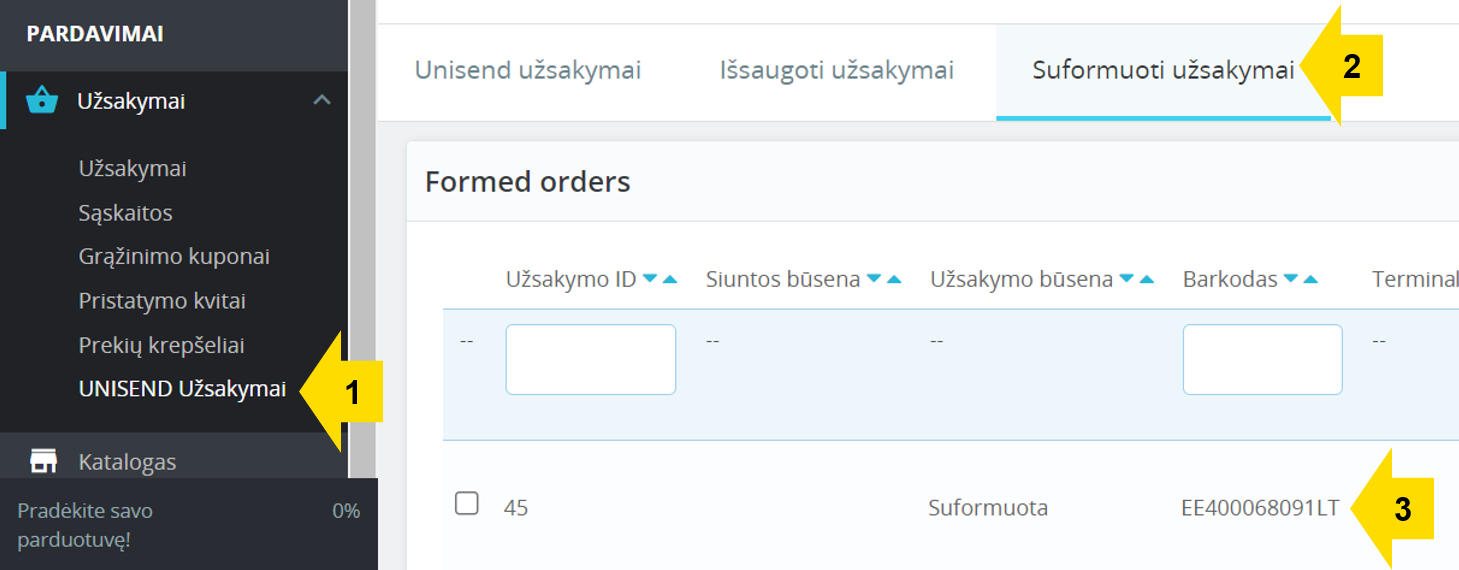Select the Suformuoti užsakymai tab
This screenshot has width=1459, height=570.
coord(1163,72)
